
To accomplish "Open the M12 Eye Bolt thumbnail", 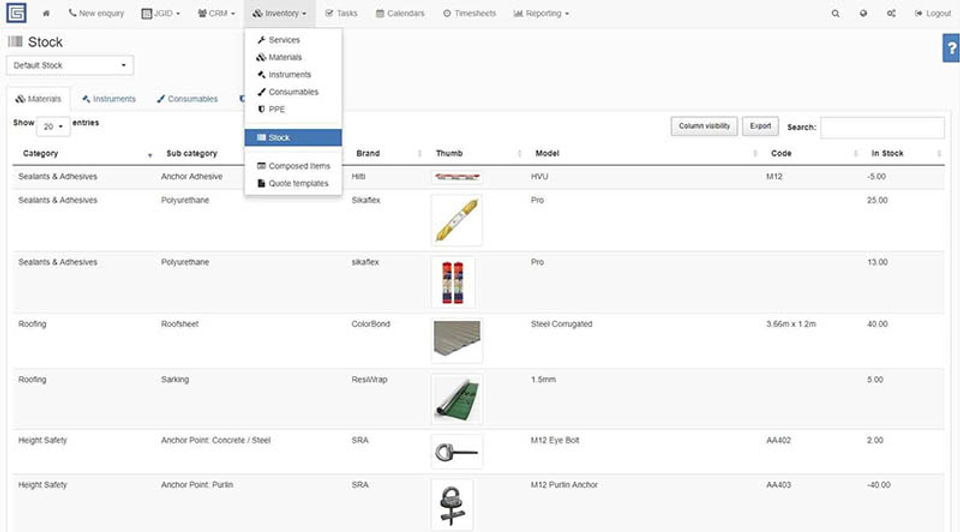I will click(x=457, y=452).
